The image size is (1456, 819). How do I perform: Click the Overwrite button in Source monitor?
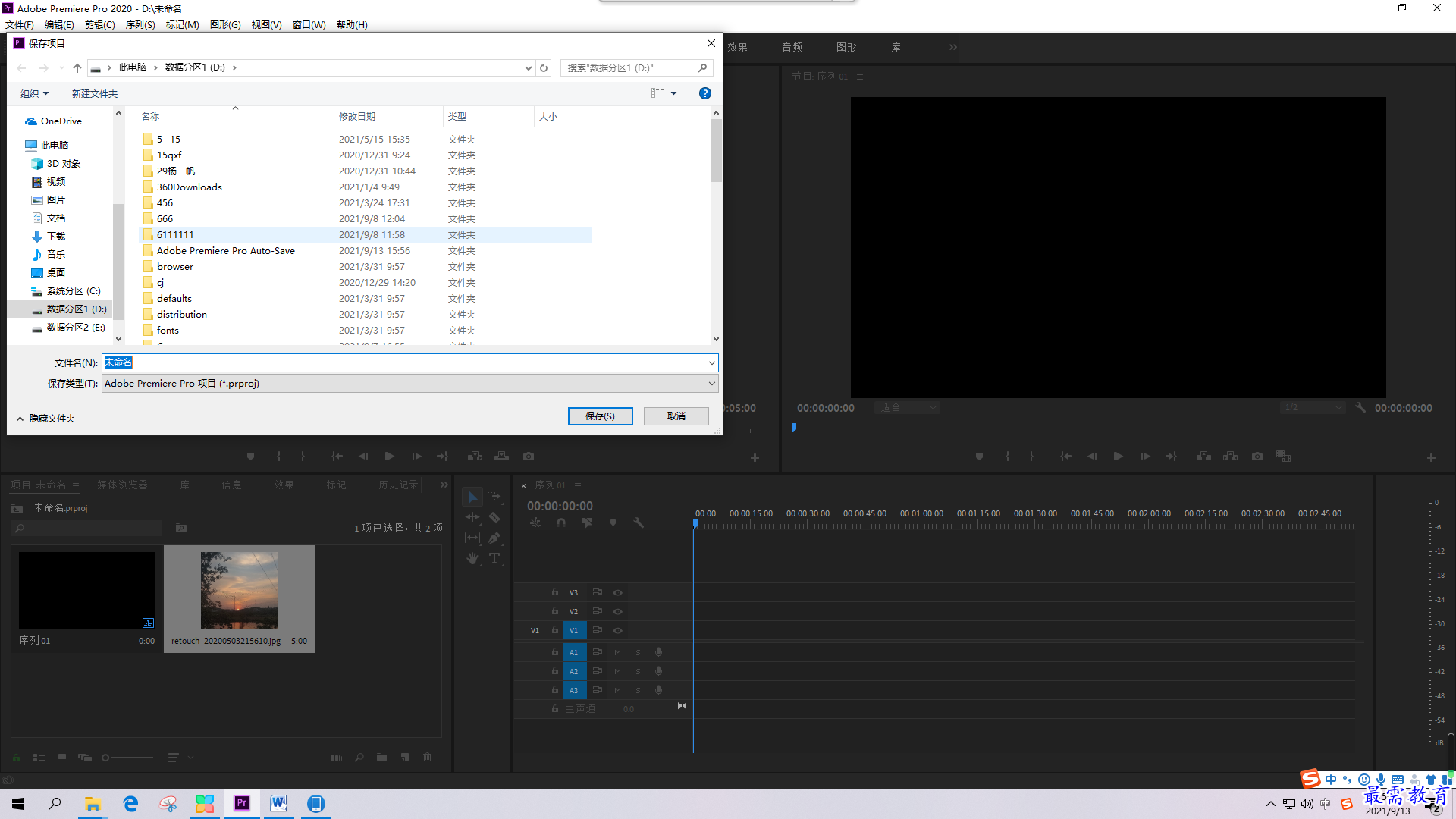pyautogui.click(x=501, y=457)
